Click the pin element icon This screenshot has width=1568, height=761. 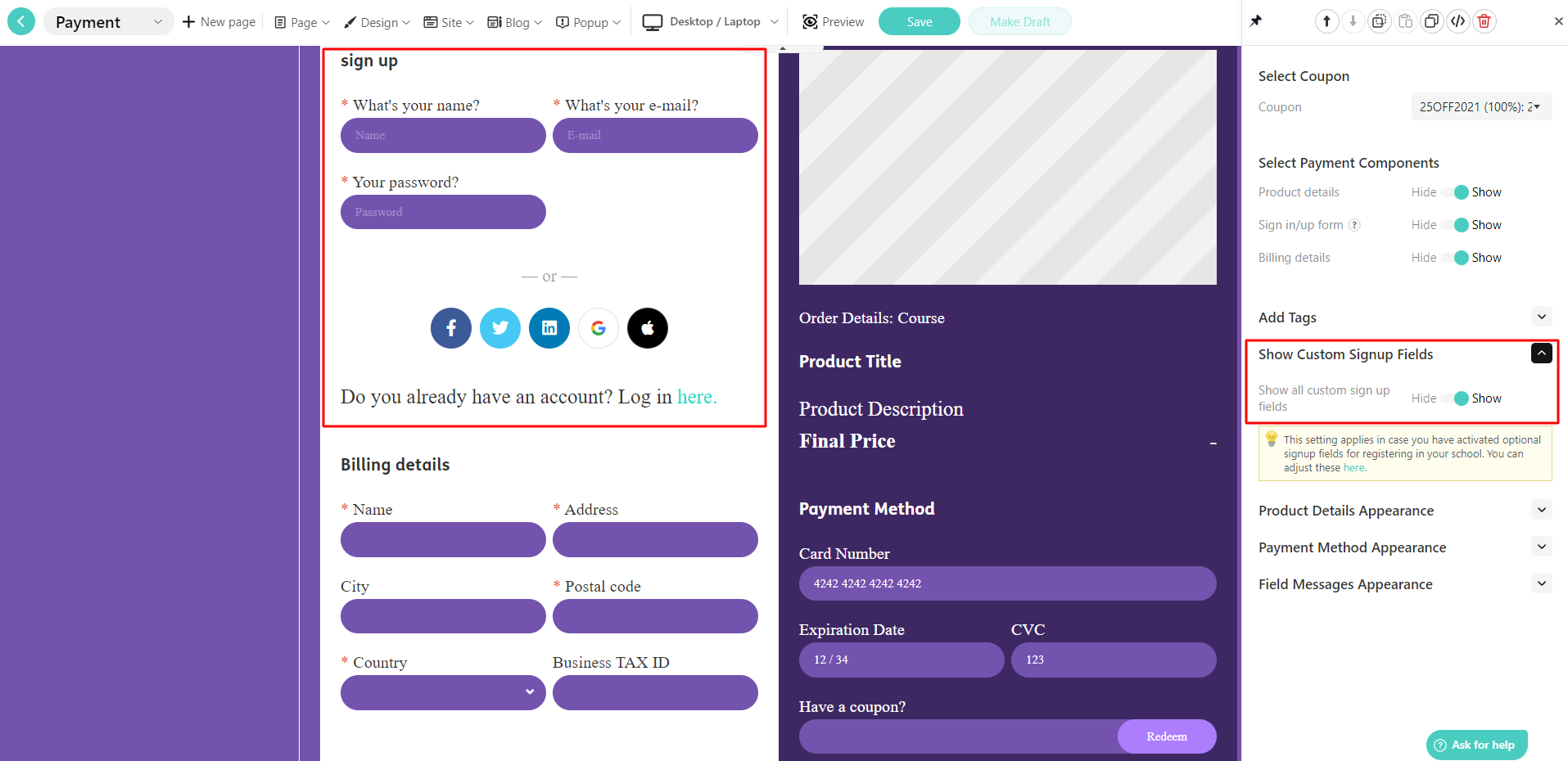click(1256, 20)
